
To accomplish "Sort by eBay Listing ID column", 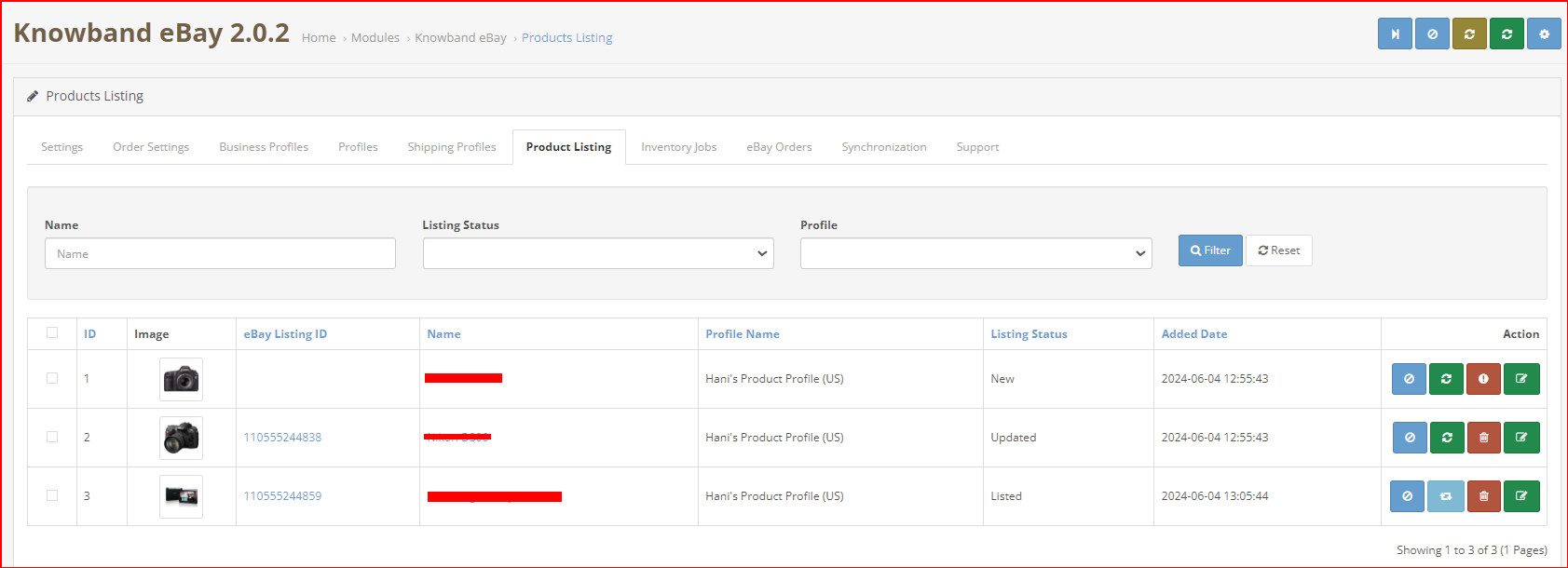I will click(x=285, y=334).
